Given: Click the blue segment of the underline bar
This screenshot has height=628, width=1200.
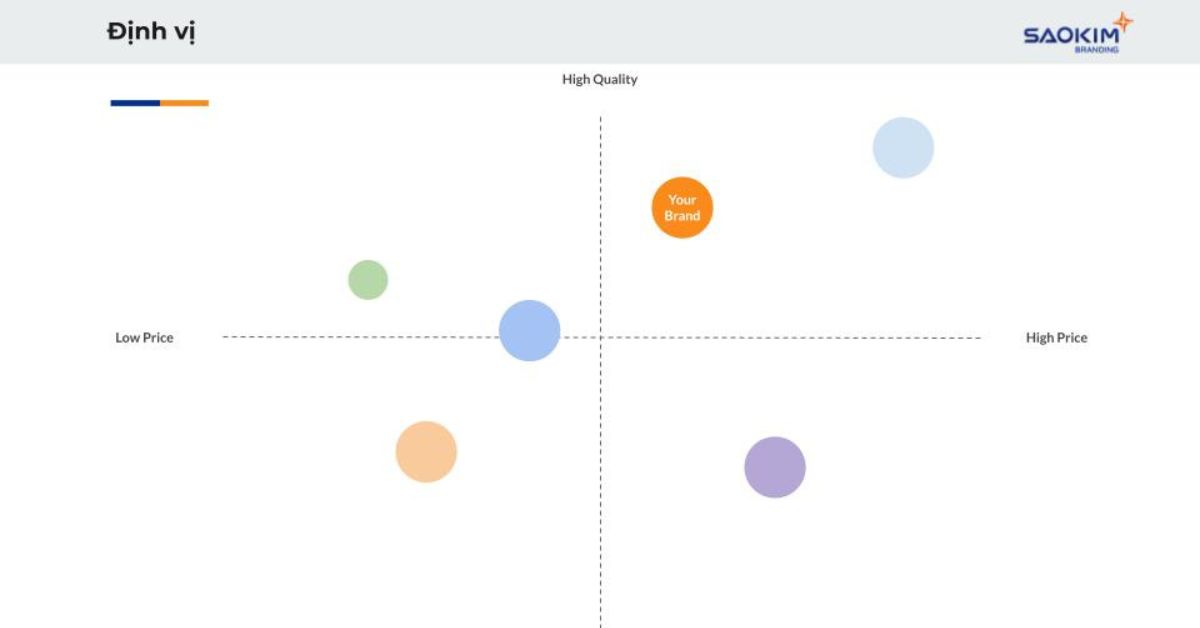Looking at the screenshot, I should [x=135, y=103].
